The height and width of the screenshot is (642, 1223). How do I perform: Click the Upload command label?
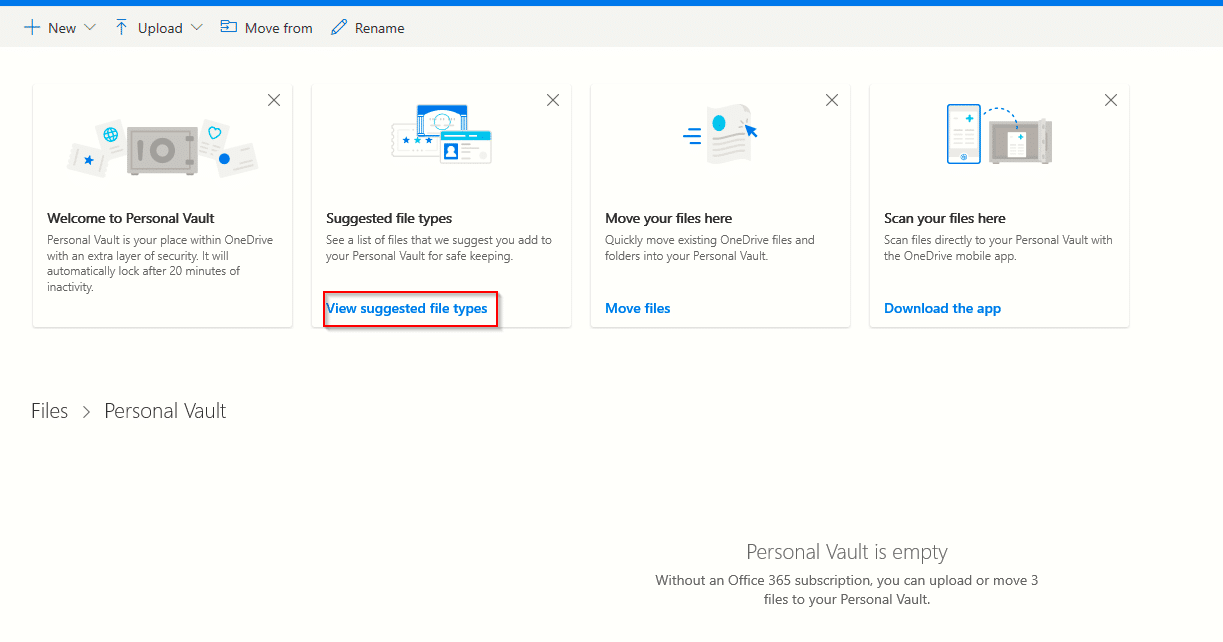[x=160, y=28]
